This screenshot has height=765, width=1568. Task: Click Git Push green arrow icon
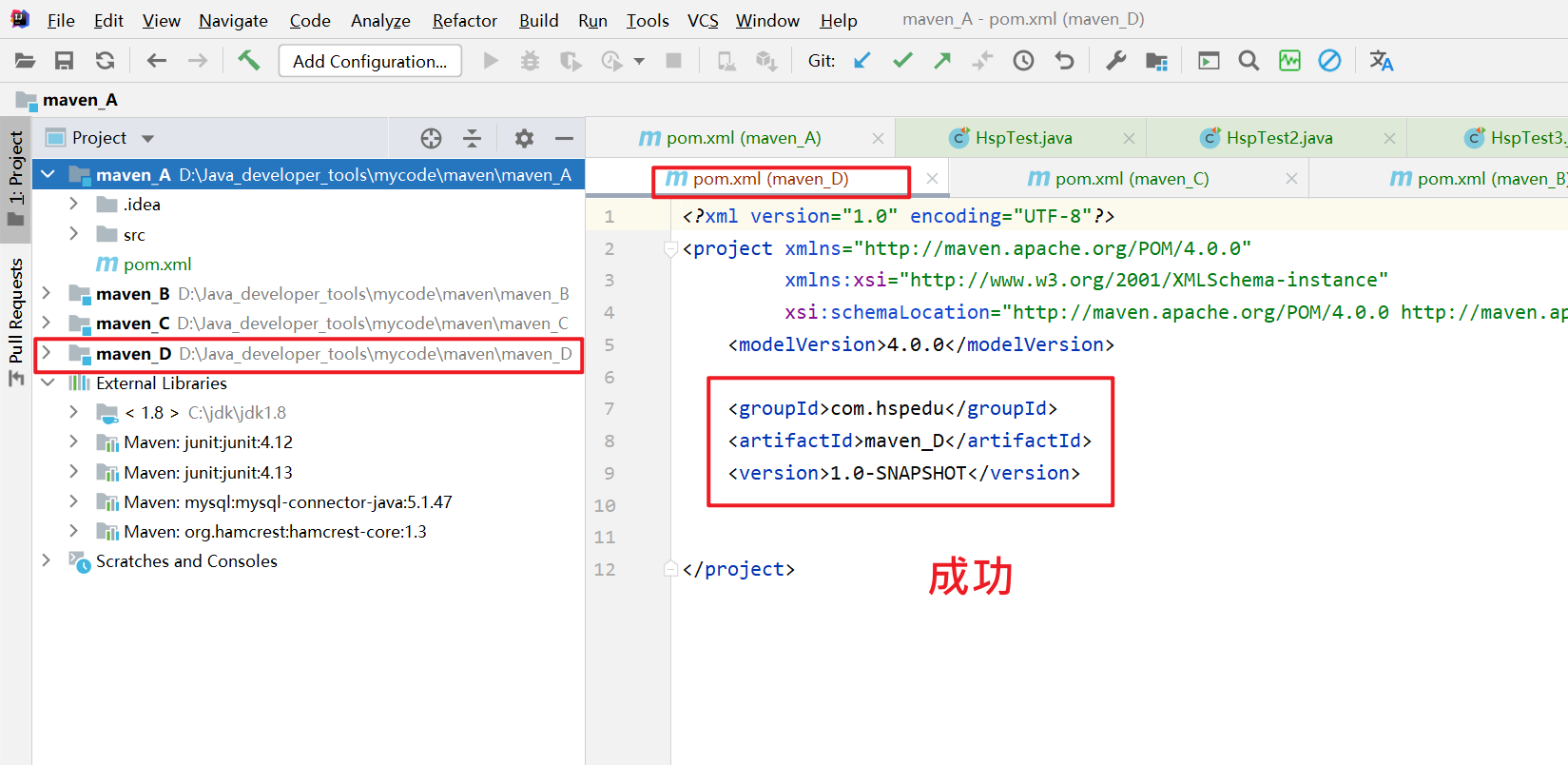[x=942, y=61]
